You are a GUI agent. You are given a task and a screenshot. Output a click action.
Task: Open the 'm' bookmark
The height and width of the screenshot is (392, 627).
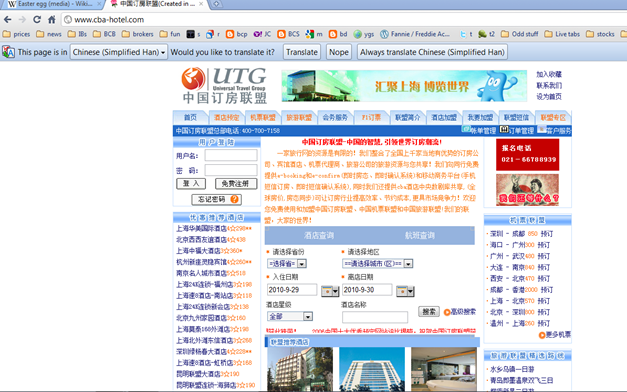coord(314,34)
